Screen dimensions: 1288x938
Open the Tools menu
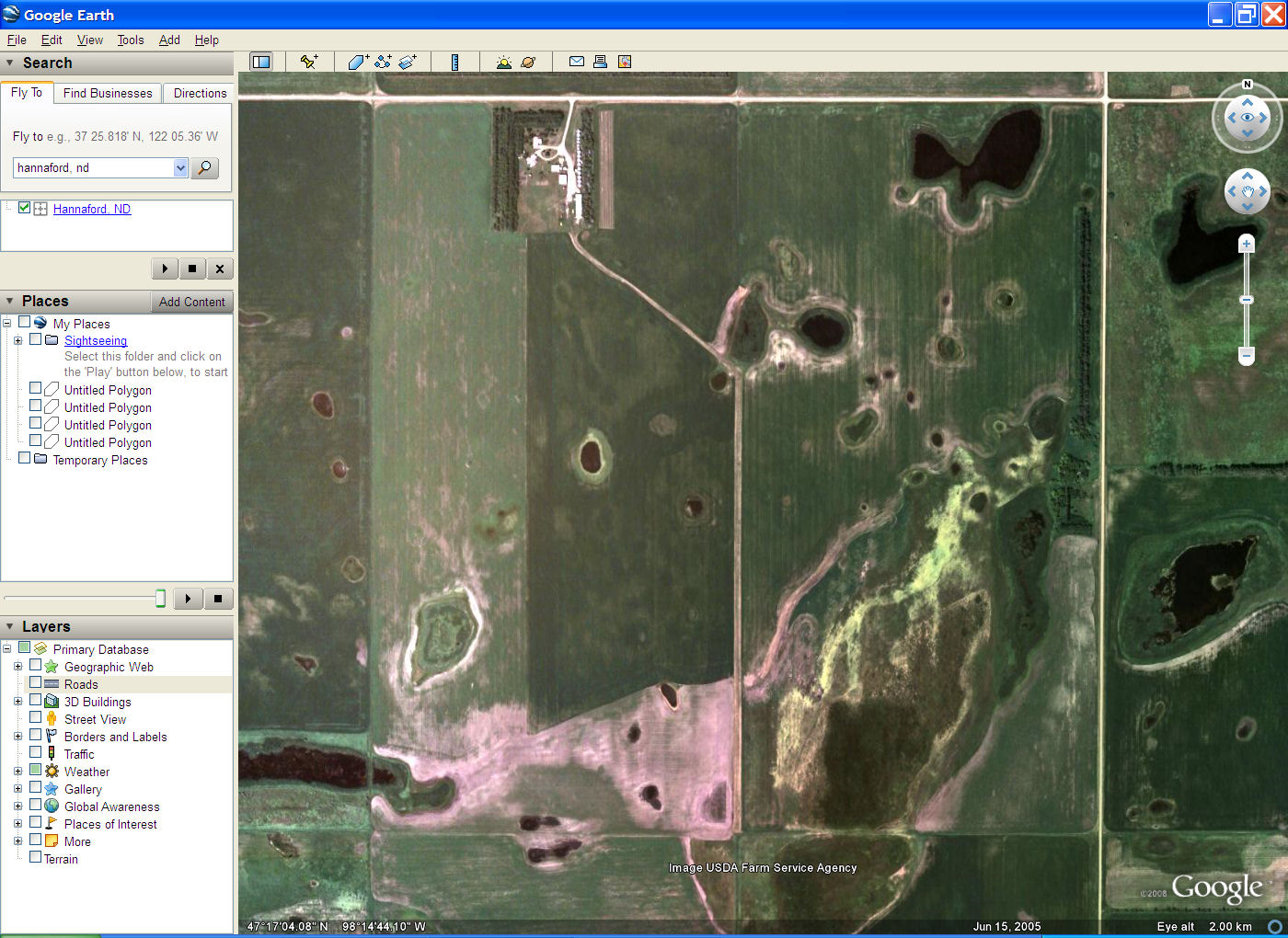(131, 40)
